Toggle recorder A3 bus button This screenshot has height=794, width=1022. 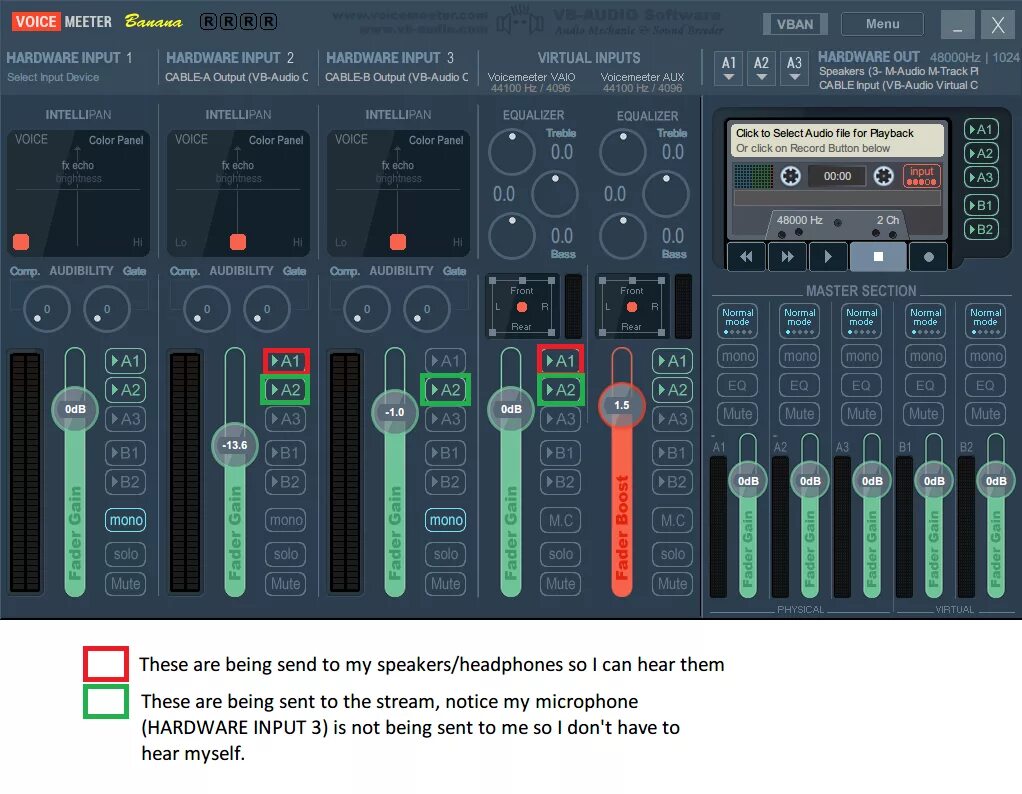[x=981, y=177]
